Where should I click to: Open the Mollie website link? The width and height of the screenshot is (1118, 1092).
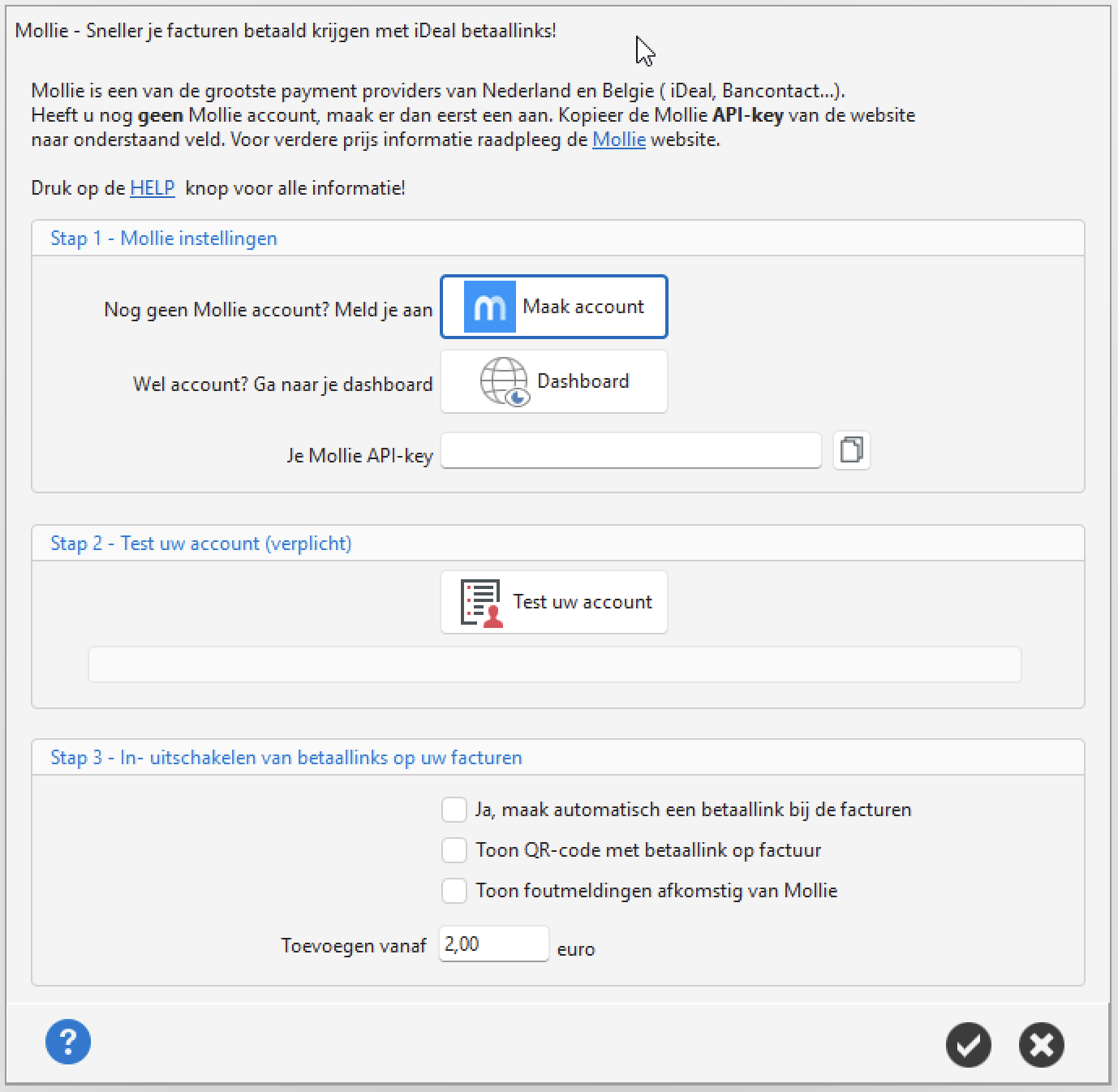(x=619, y=140)
